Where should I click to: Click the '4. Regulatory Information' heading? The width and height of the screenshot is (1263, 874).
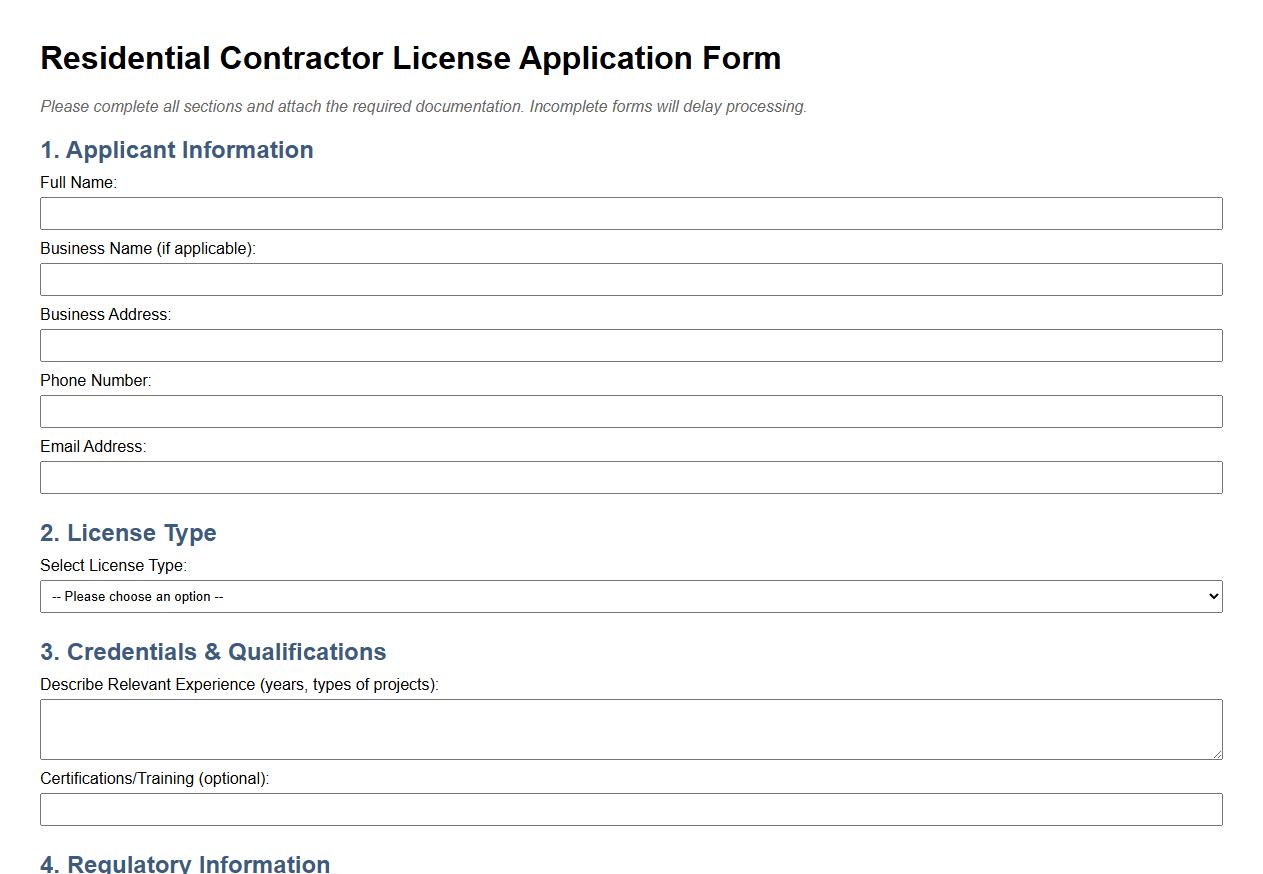coord(184,863)
